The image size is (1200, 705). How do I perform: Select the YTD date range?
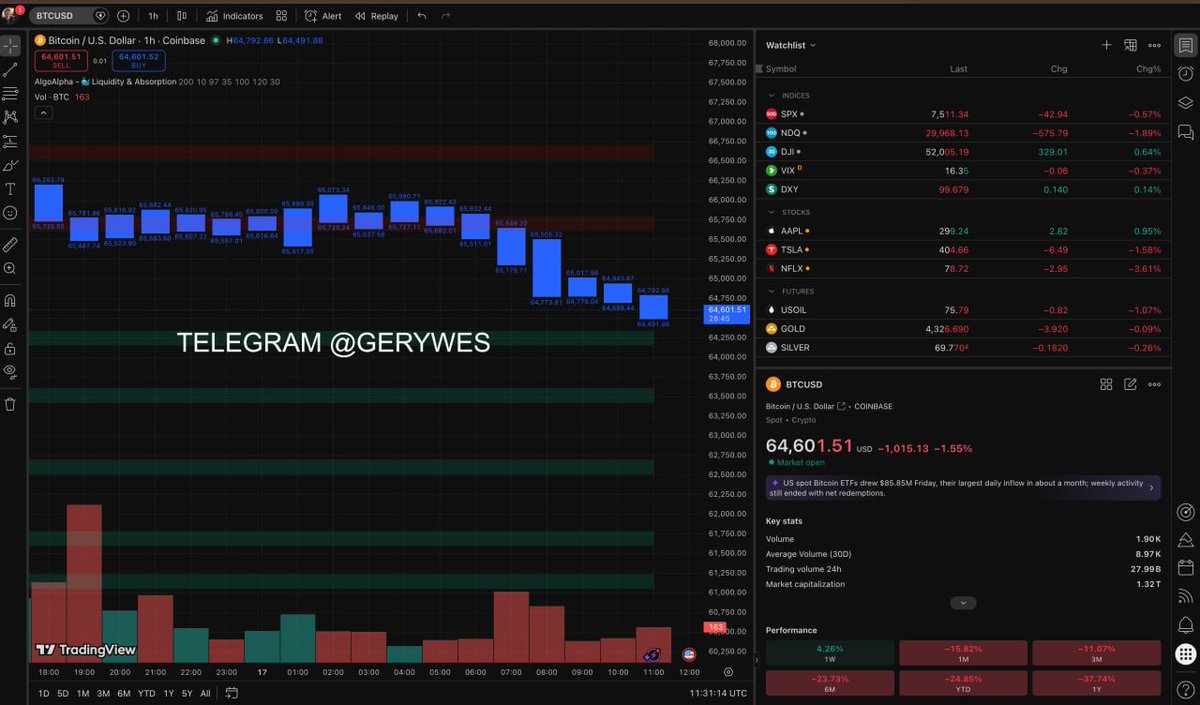pyautogui.click(x=146, y=693)
